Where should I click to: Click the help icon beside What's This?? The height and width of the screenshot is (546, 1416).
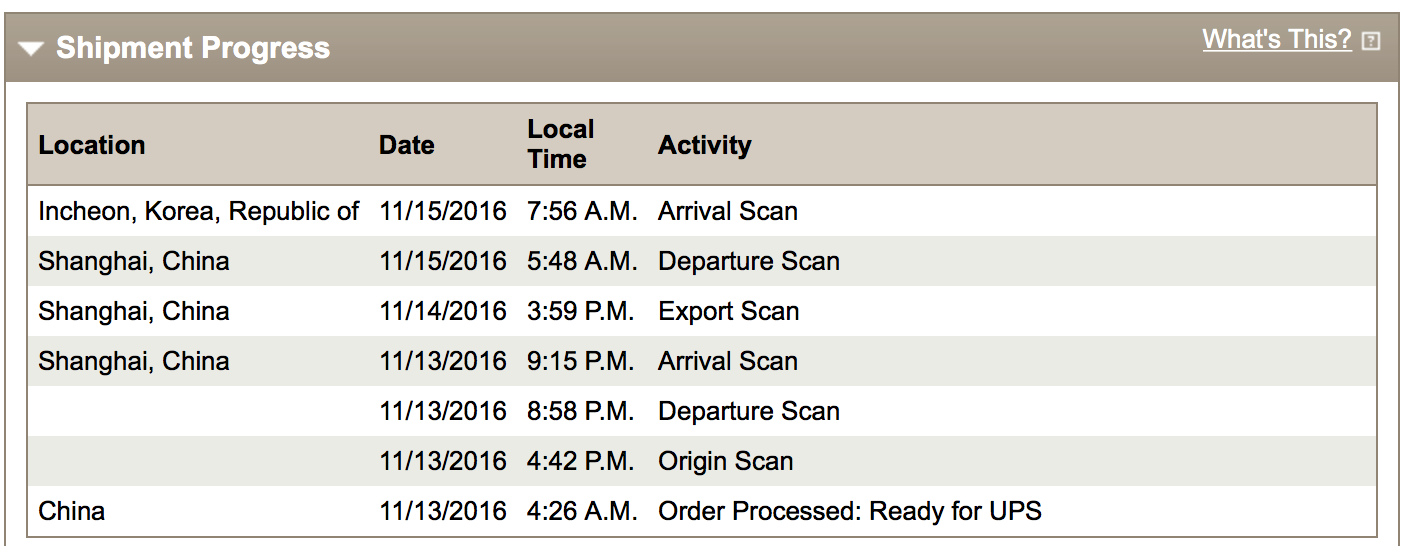pyautogui.click(x=1371, y=41)
